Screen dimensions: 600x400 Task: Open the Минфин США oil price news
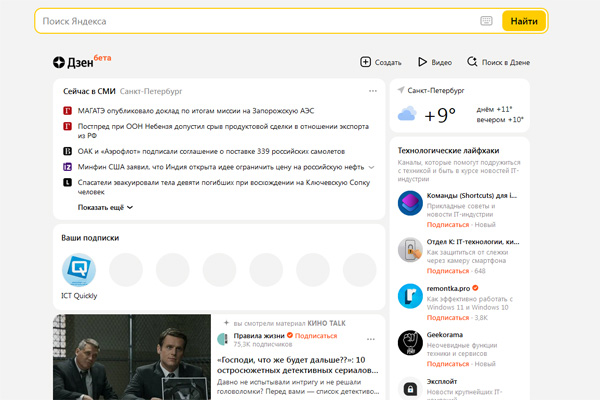point(221,167)
